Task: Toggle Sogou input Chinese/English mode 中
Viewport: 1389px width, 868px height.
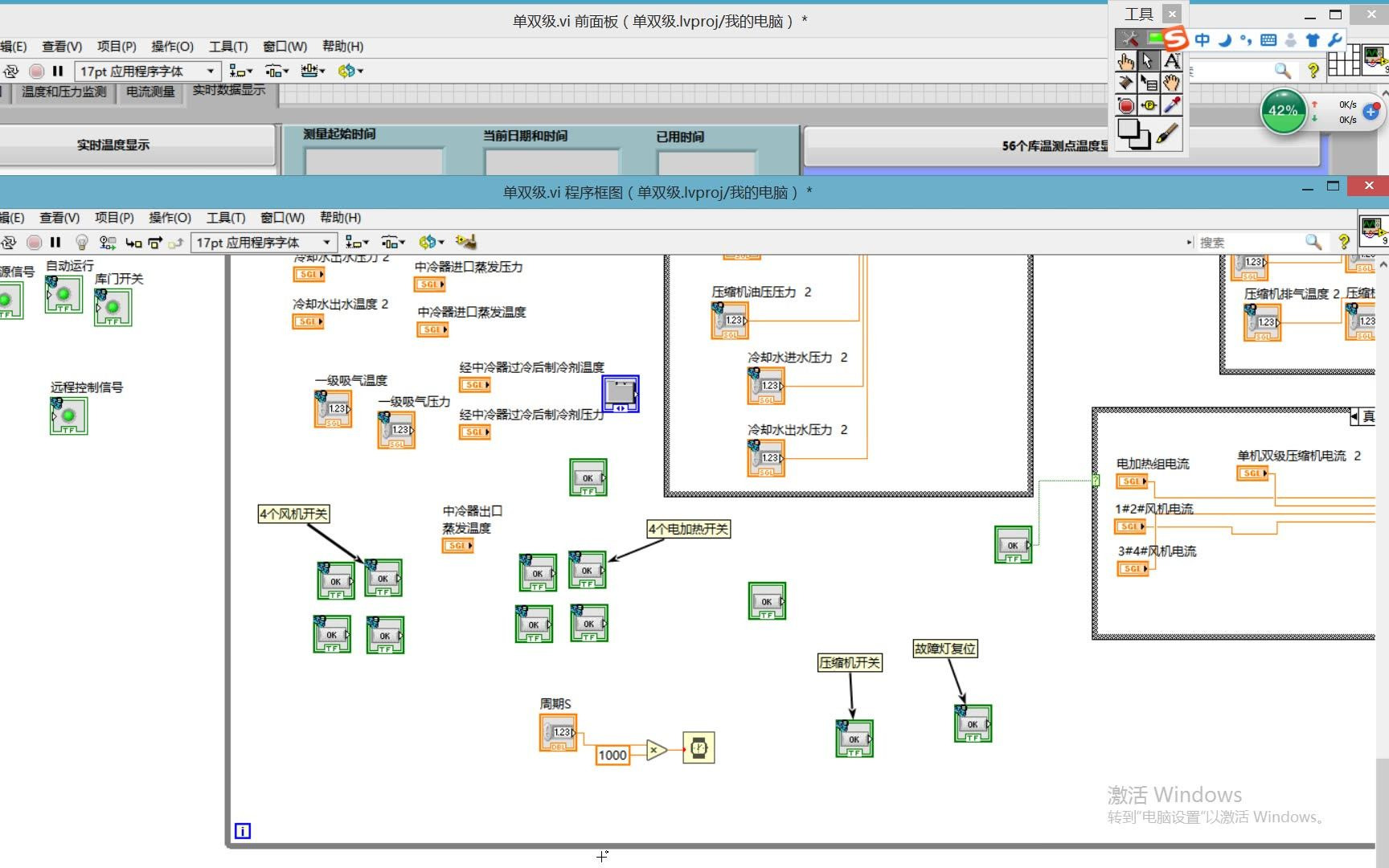Action: pyautogui.click(x=1202, y=39)
